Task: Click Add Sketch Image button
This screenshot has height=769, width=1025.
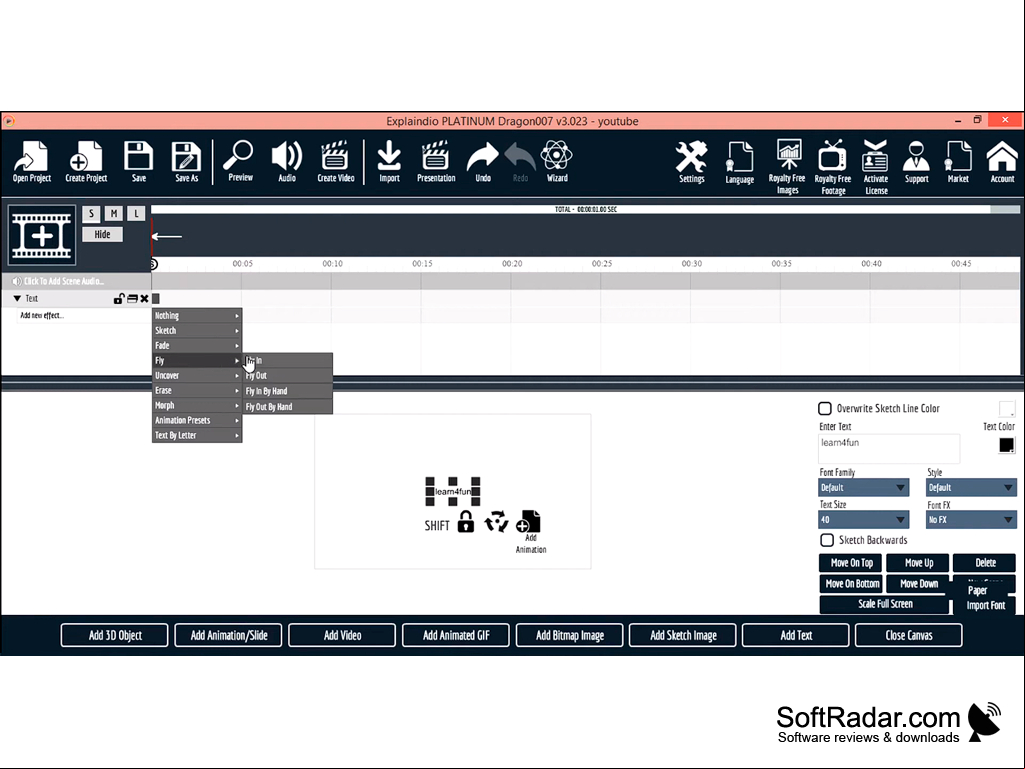Action: 682,636
